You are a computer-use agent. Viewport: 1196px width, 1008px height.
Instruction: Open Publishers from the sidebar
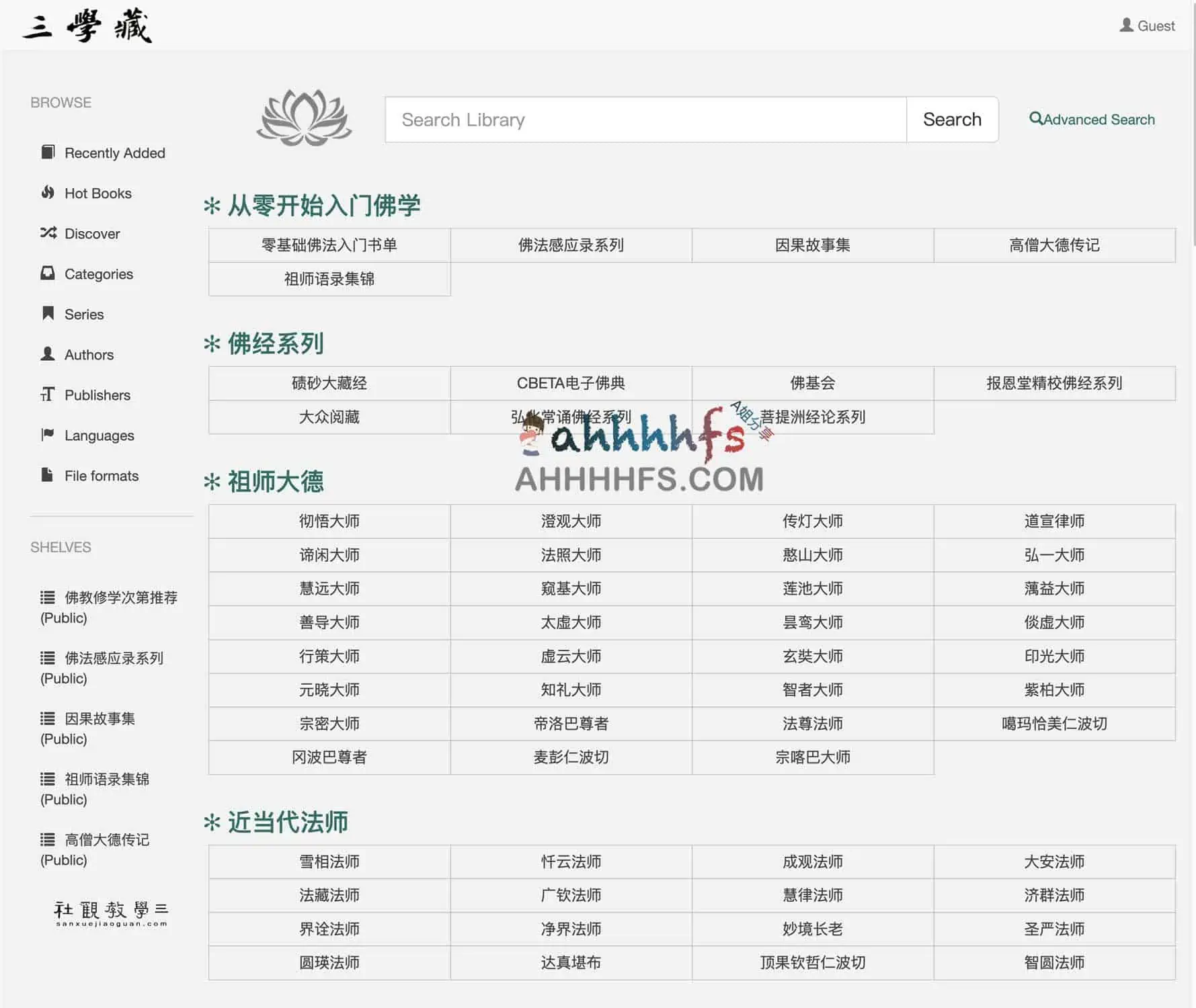[96, 394]
